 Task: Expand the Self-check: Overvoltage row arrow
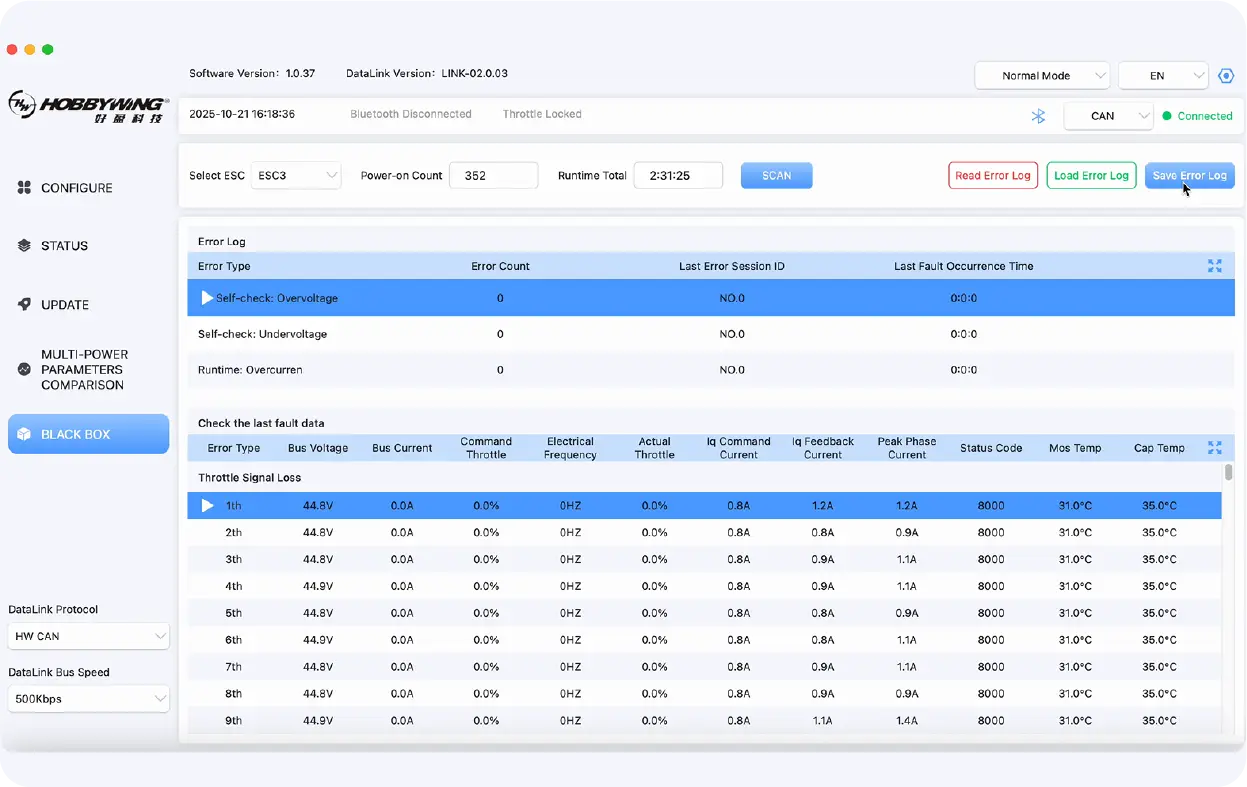(x=207, y=298)
